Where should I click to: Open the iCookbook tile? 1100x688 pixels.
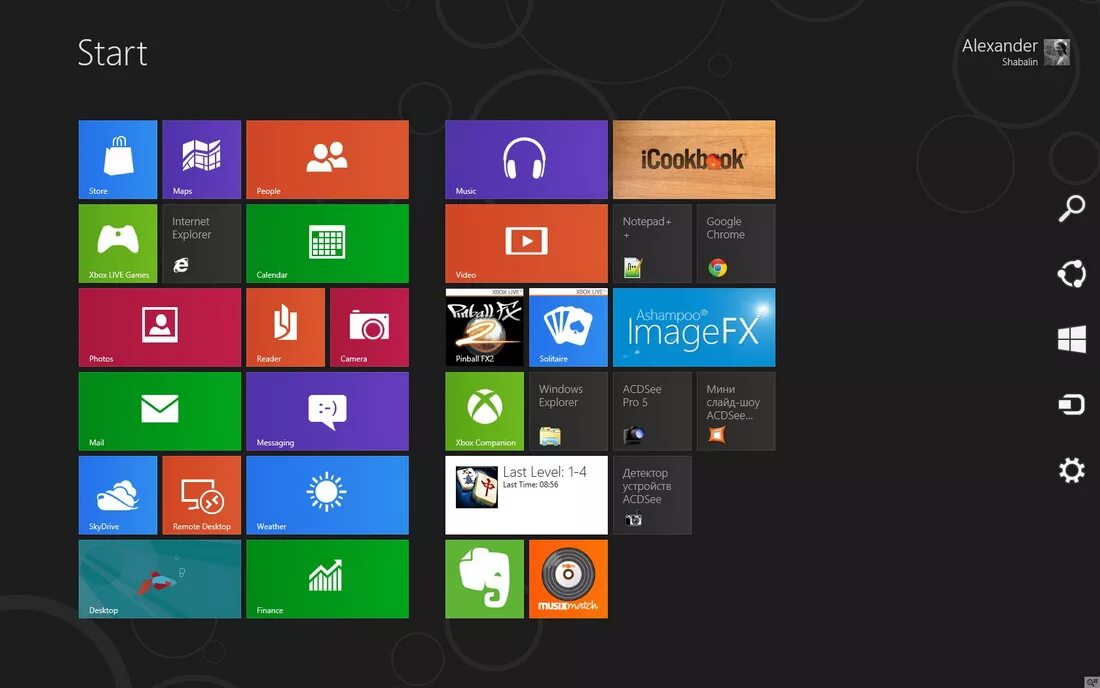pyautogui.click(x=694, y=159)
